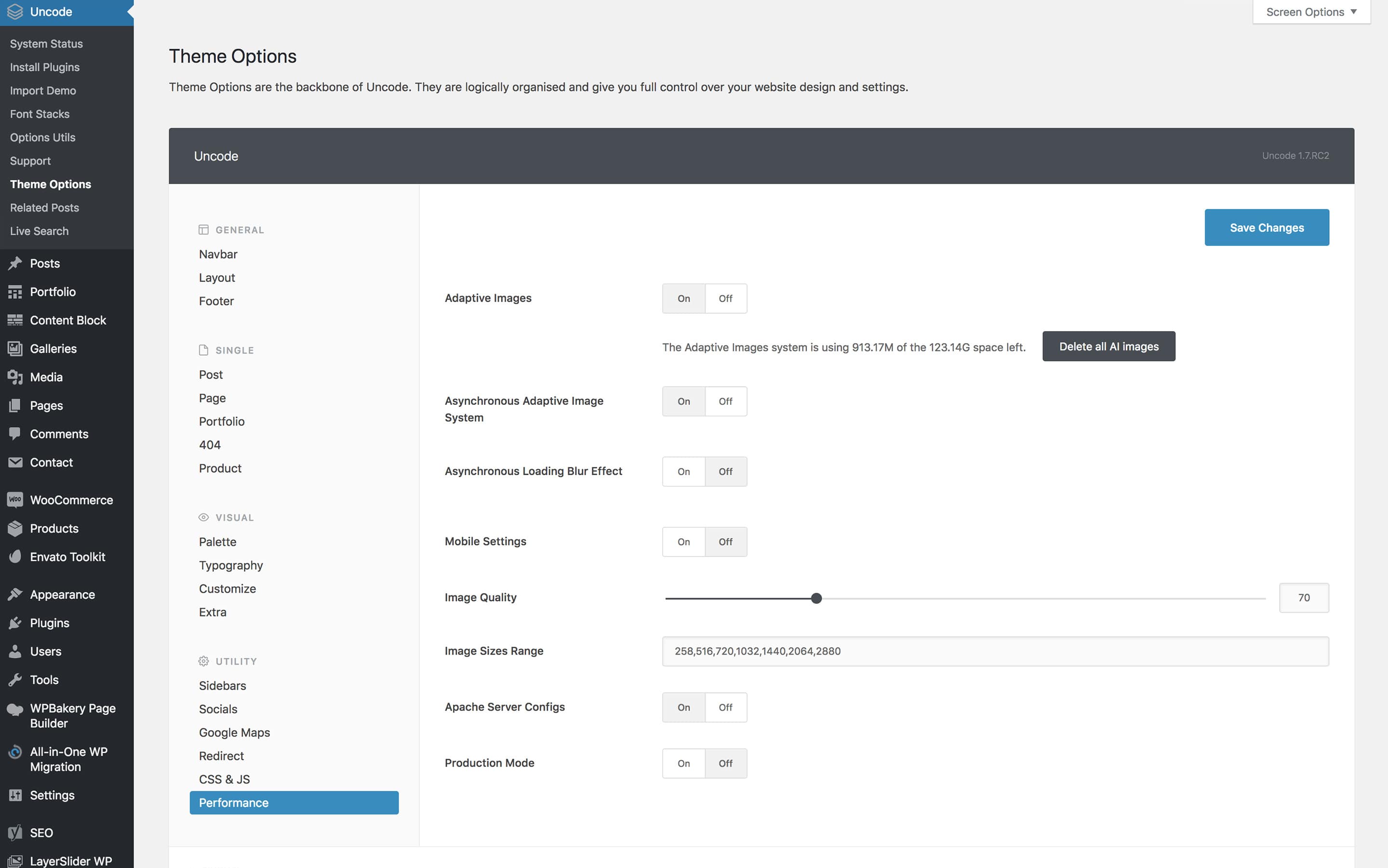Click the Media icon in sidebar
This screenshot has height=868, width=1388.
[15, 377]
